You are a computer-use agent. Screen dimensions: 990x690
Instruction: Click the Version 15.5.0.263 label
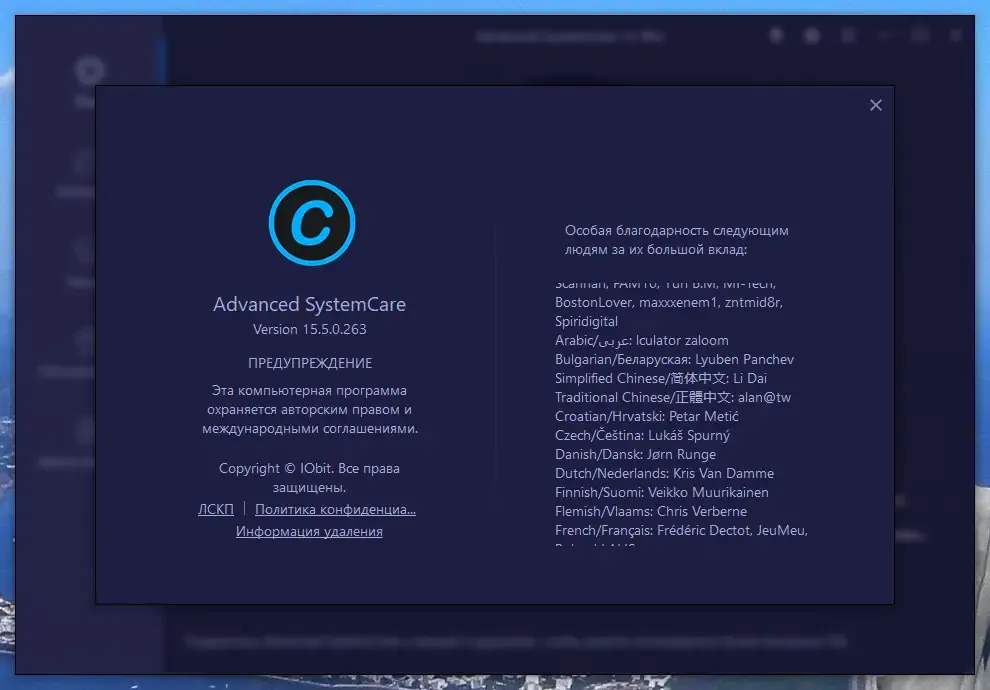click(x=309, y=330)
